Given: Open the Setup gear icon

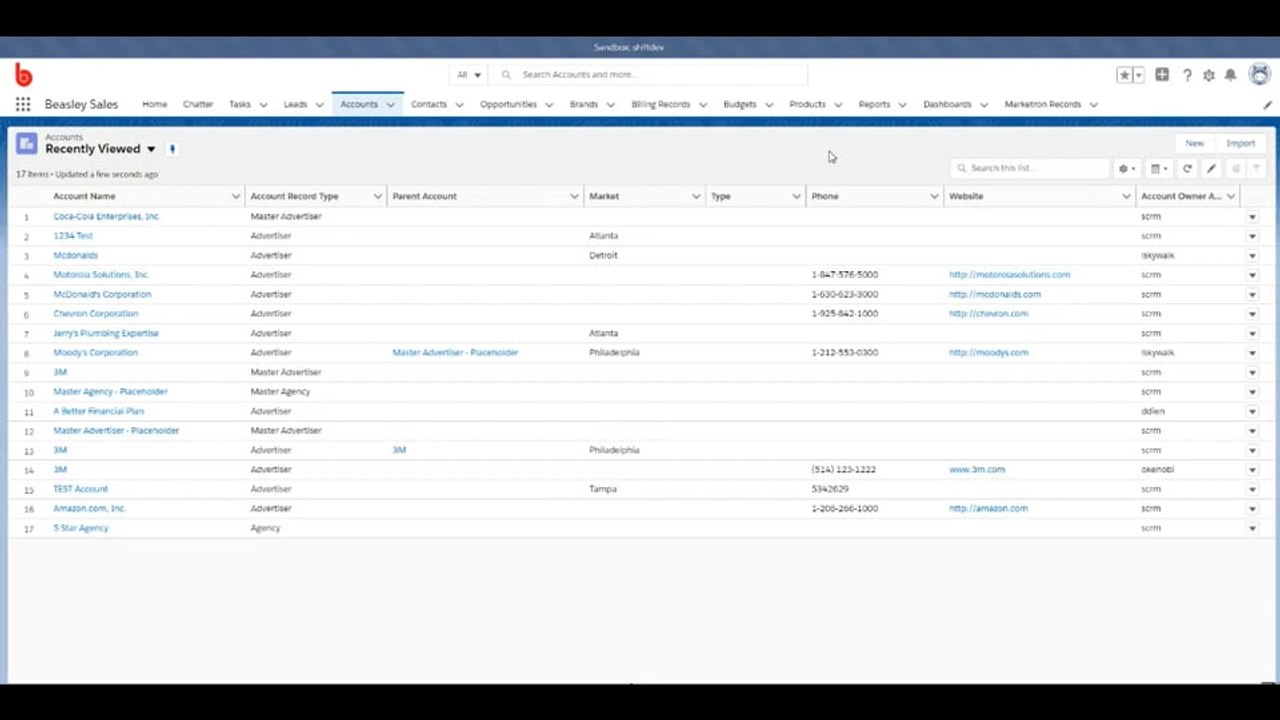Looking at the screenshot, I should click(1209, 75).
